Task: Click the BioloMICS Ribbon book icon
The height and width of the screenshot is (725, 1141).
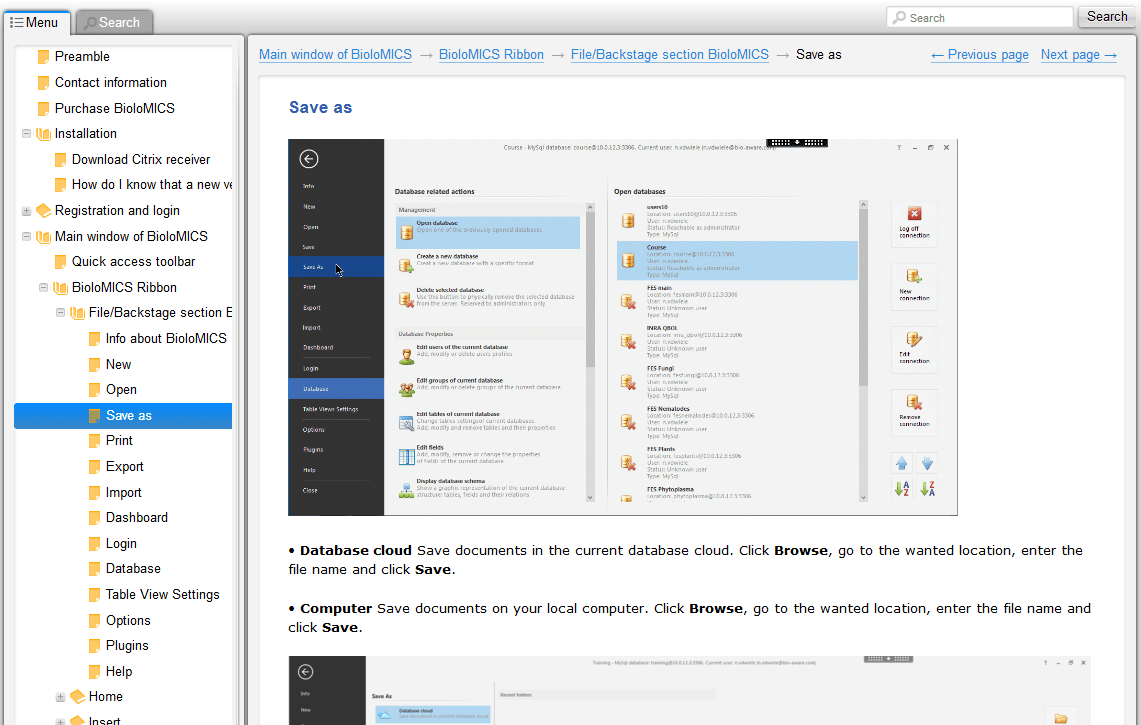Action: click(60, 288)
